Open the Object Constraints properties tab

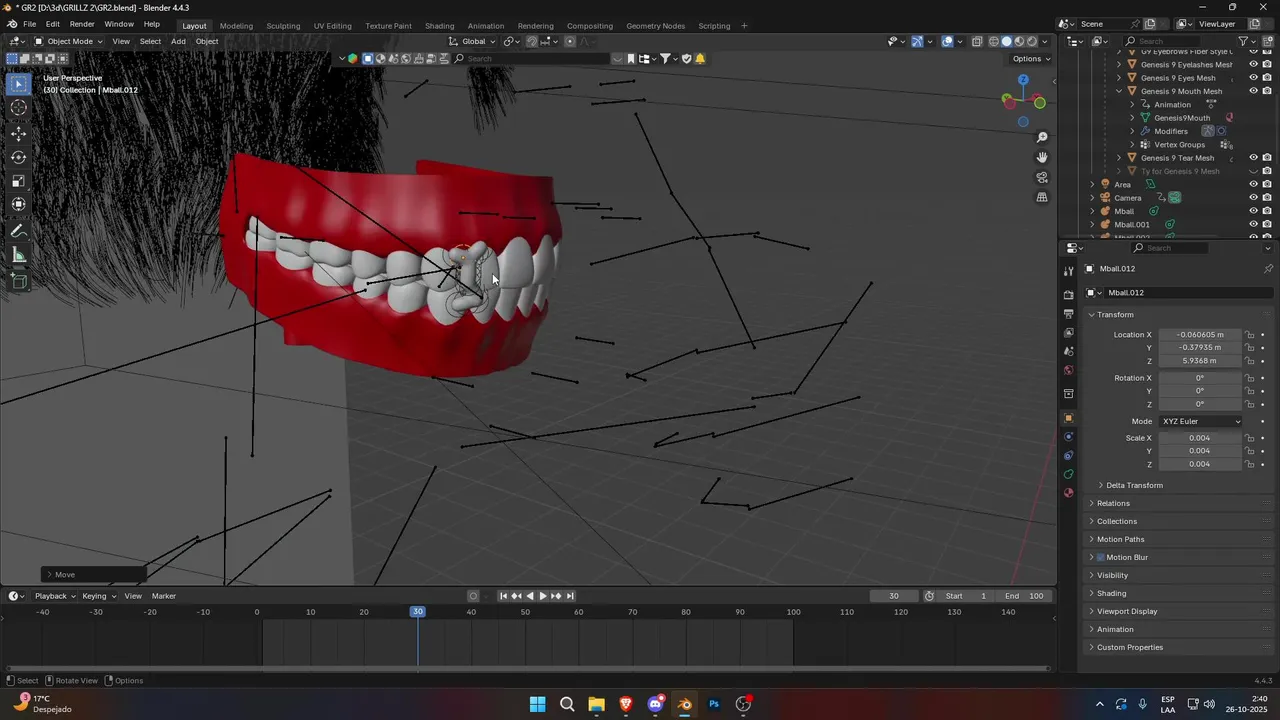[x=1068, y=456]
